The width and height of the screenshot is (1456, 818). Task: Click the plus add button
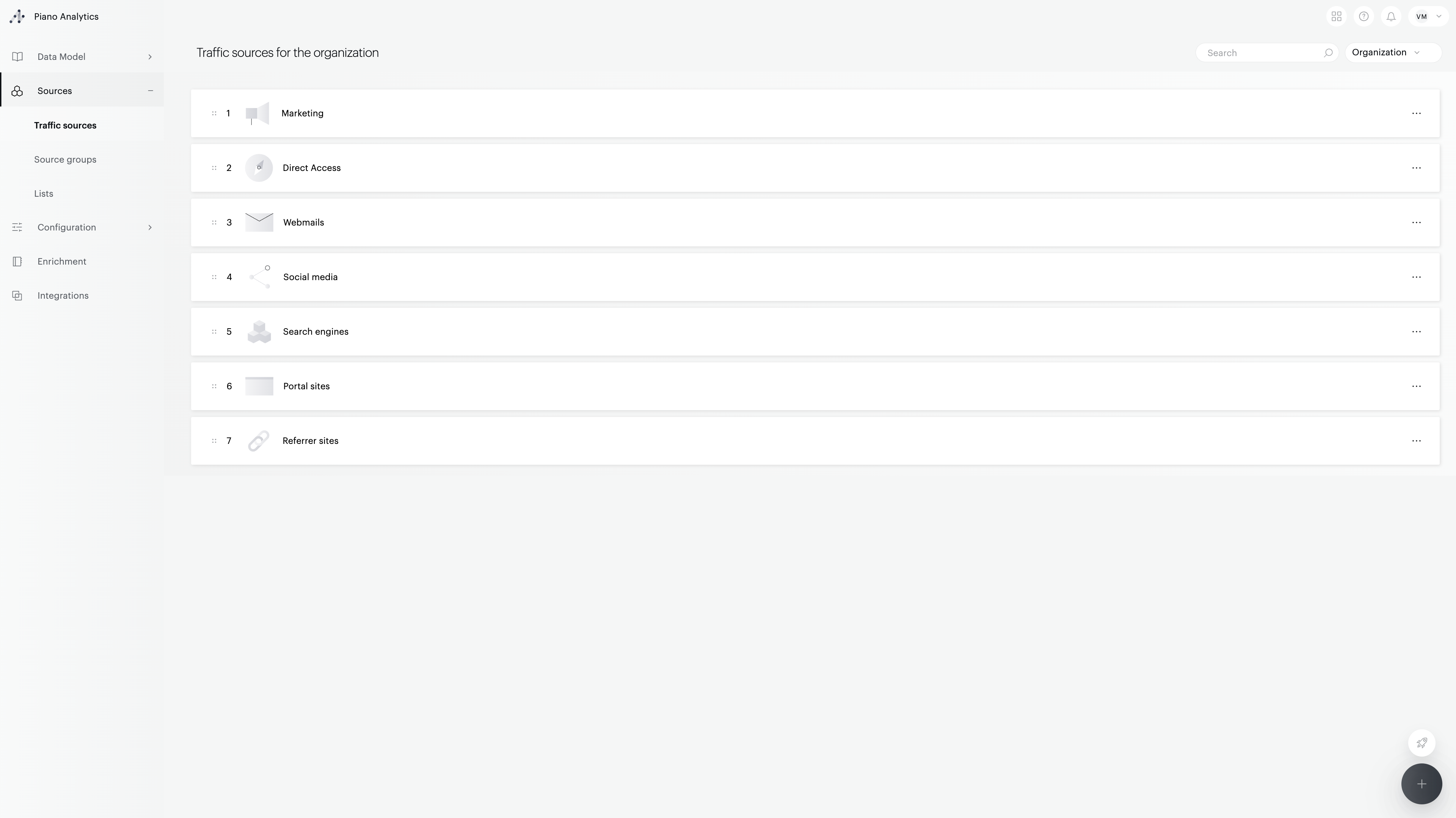pos(1421,784)
